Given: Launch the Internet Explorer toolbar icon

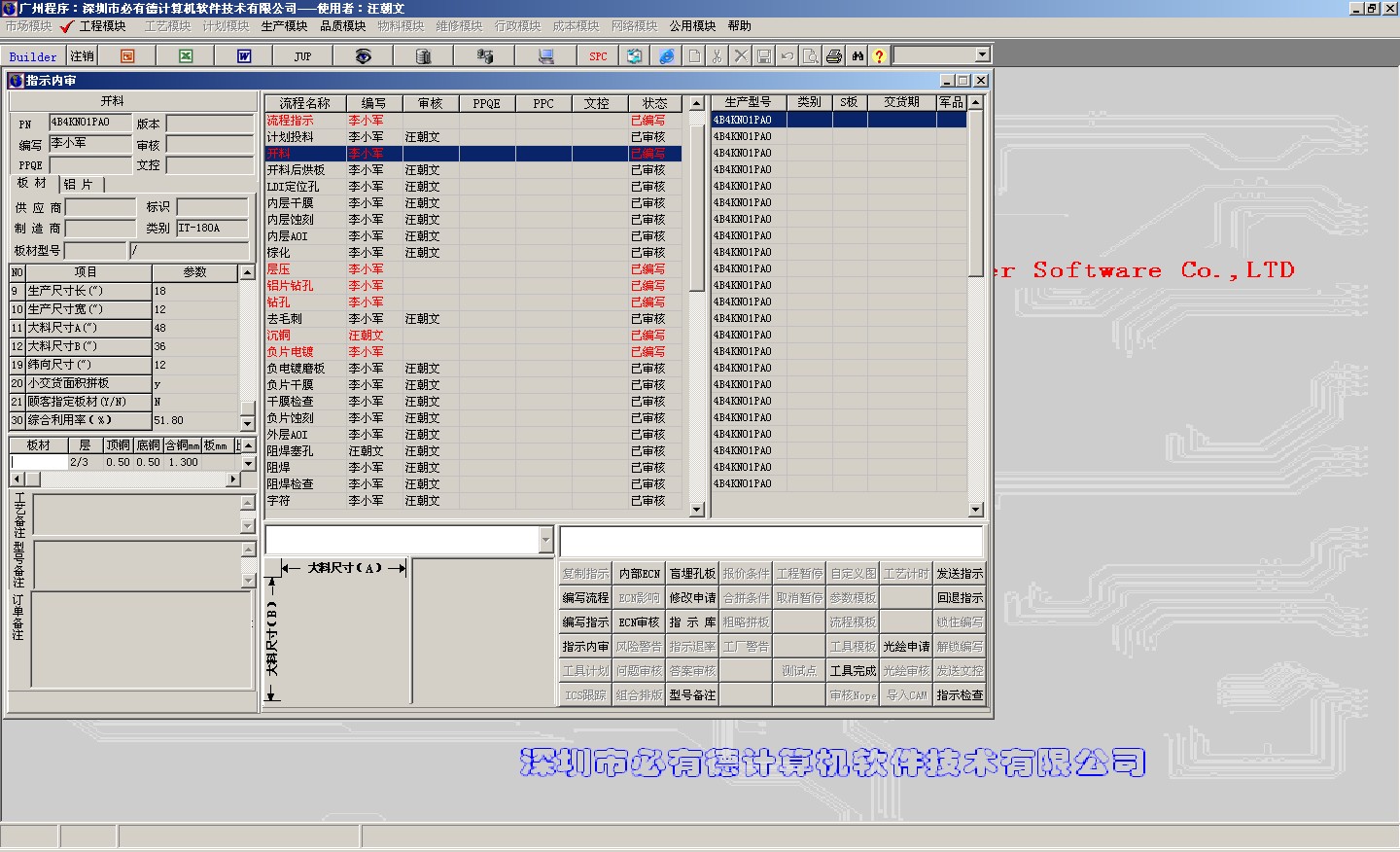Looking at the screenshot, I should pyautogui.click(x=667, y=56).
